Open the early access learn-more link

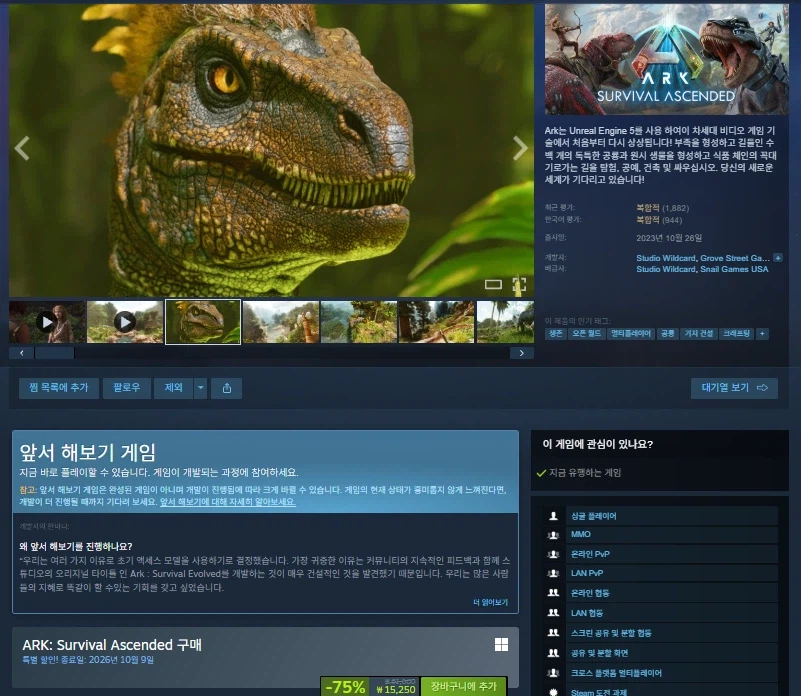pos(228,502)
